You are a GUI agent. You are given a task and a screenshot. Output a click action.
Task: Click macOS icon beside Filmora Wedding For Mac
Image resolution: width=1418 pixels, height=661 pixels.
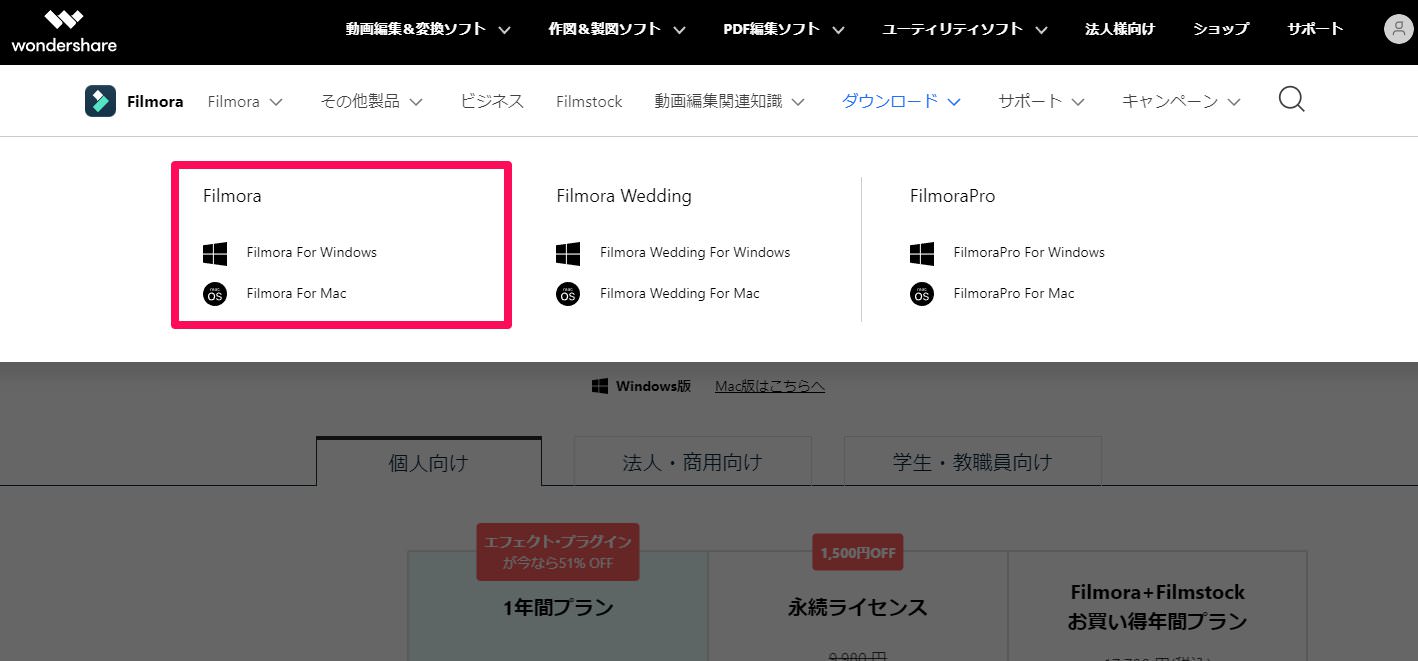point(568,294)
